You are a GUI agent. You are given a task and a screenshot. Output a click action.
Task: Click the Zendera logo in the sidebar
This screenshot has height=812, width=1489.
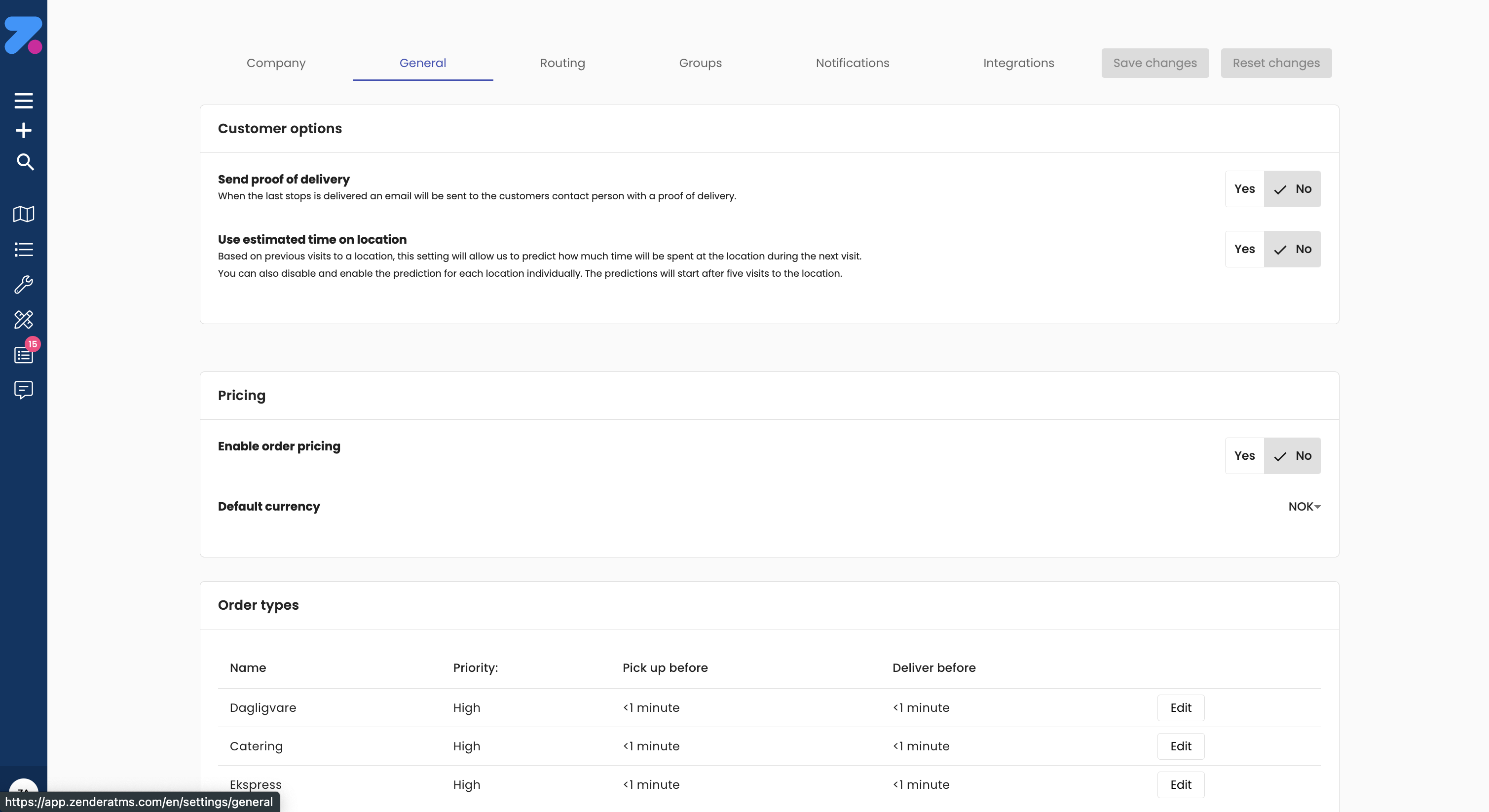(x=23, y=35)
